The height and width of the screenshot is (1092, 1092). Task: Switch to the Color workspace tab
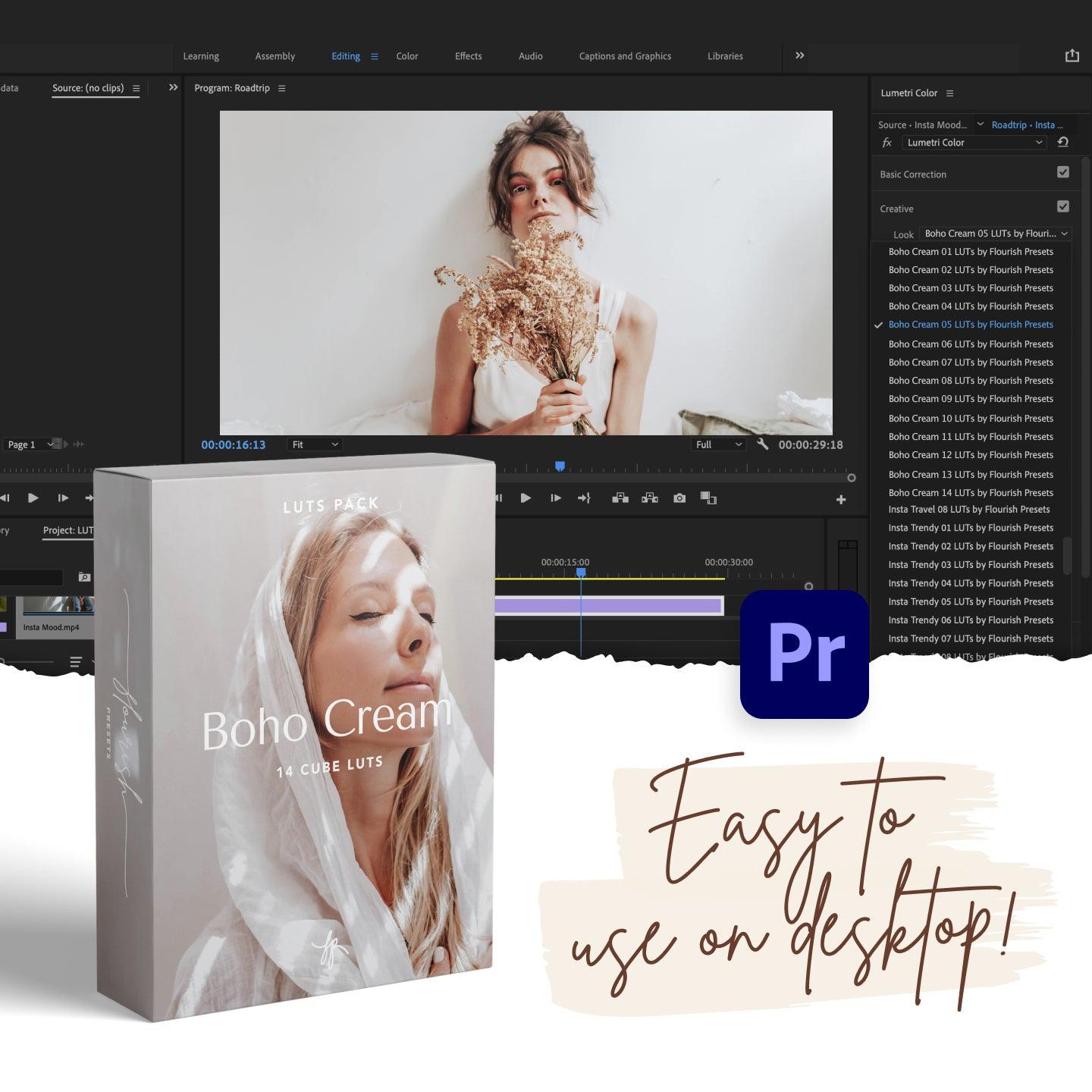[x=406, y=56]
